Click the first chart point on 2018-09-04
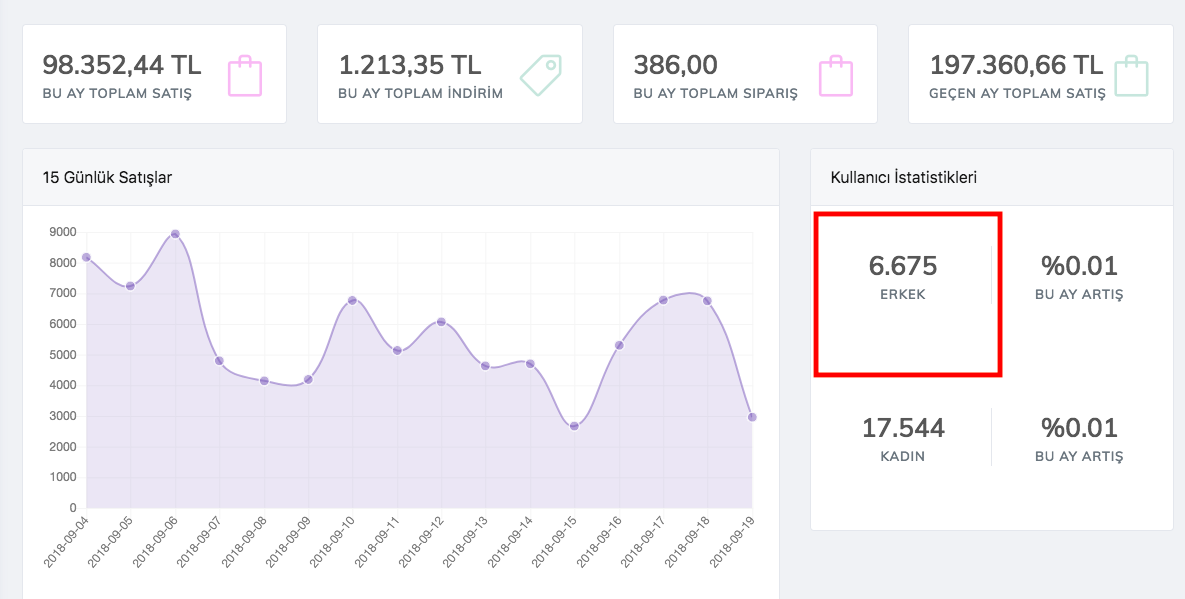The width and height of the screenshot is (1185, 599). [85, 256]
